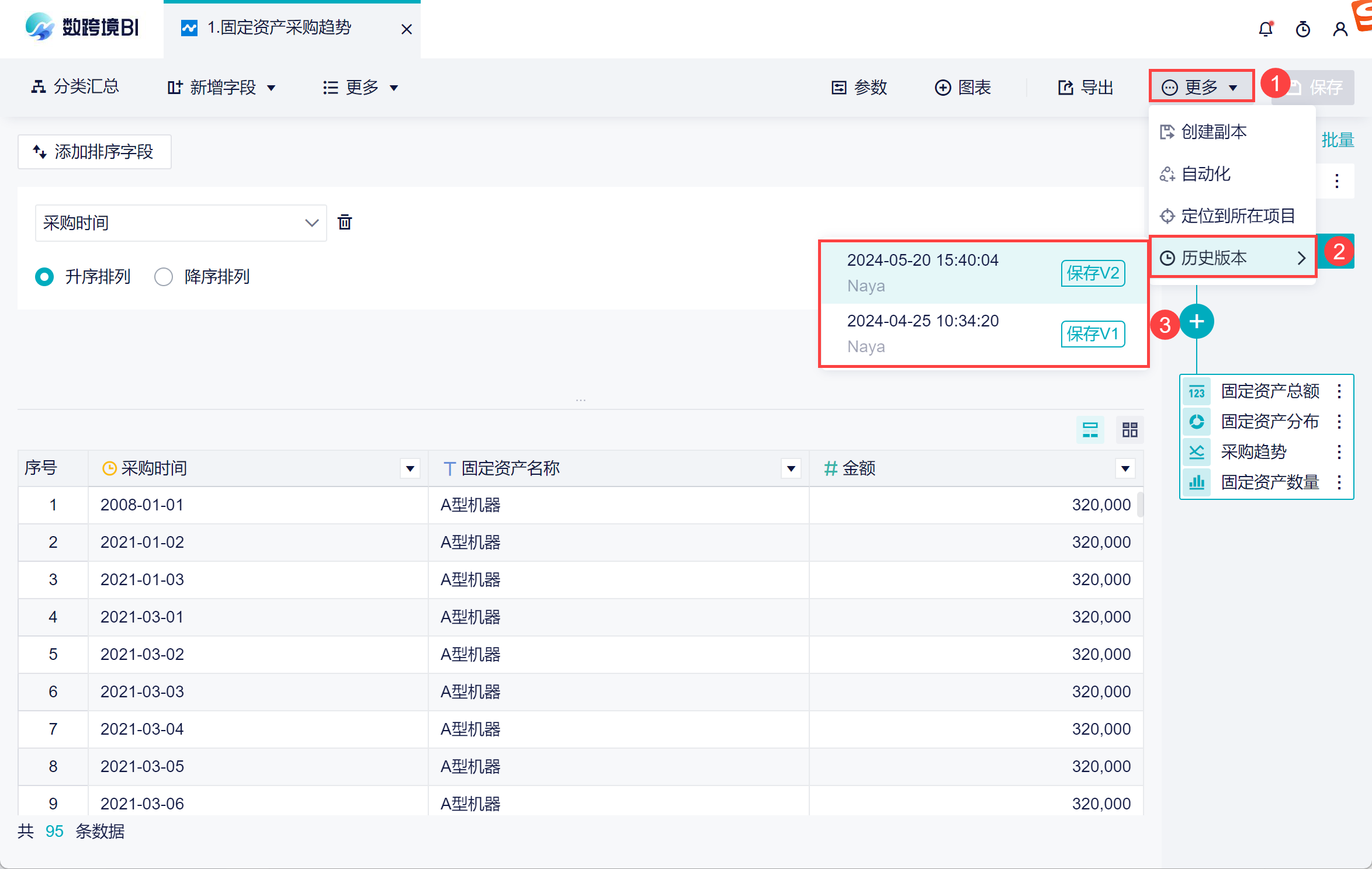Click the notification bell icon
Viewport: 1372px width, 869px height.
pos(1265,29)
